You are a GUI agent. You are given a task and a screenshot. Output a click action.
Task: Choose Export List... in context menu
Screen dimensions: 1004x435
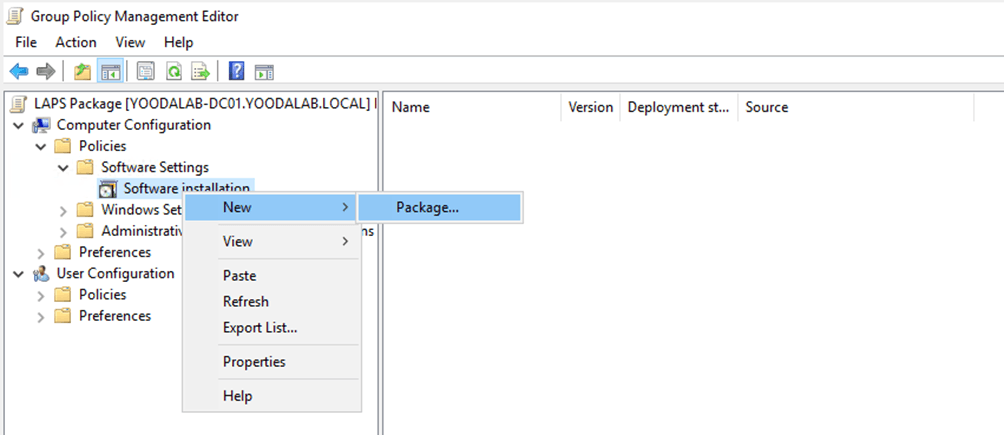272,327
